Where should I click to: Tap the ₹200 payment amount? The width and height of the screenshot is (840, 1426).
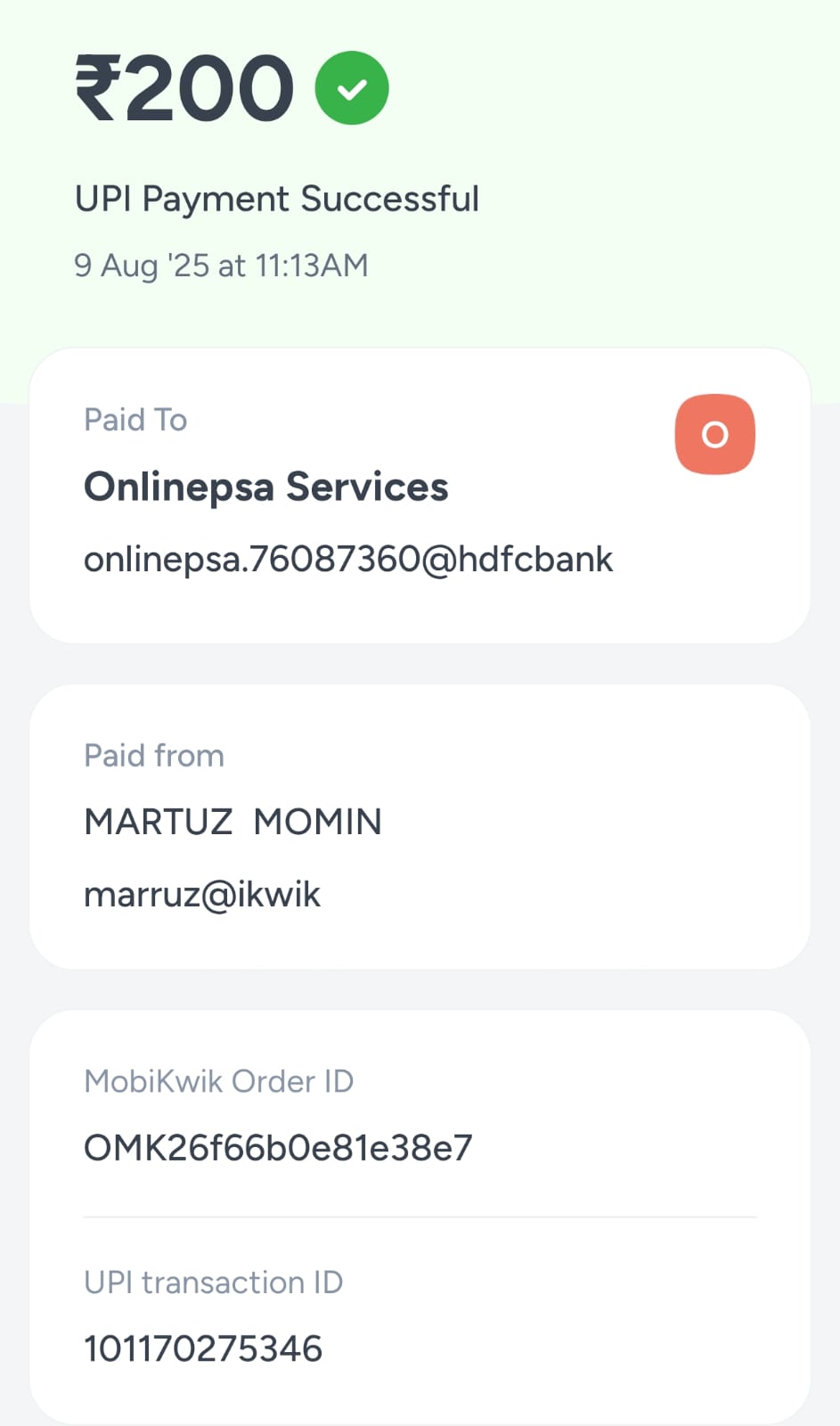184,88
